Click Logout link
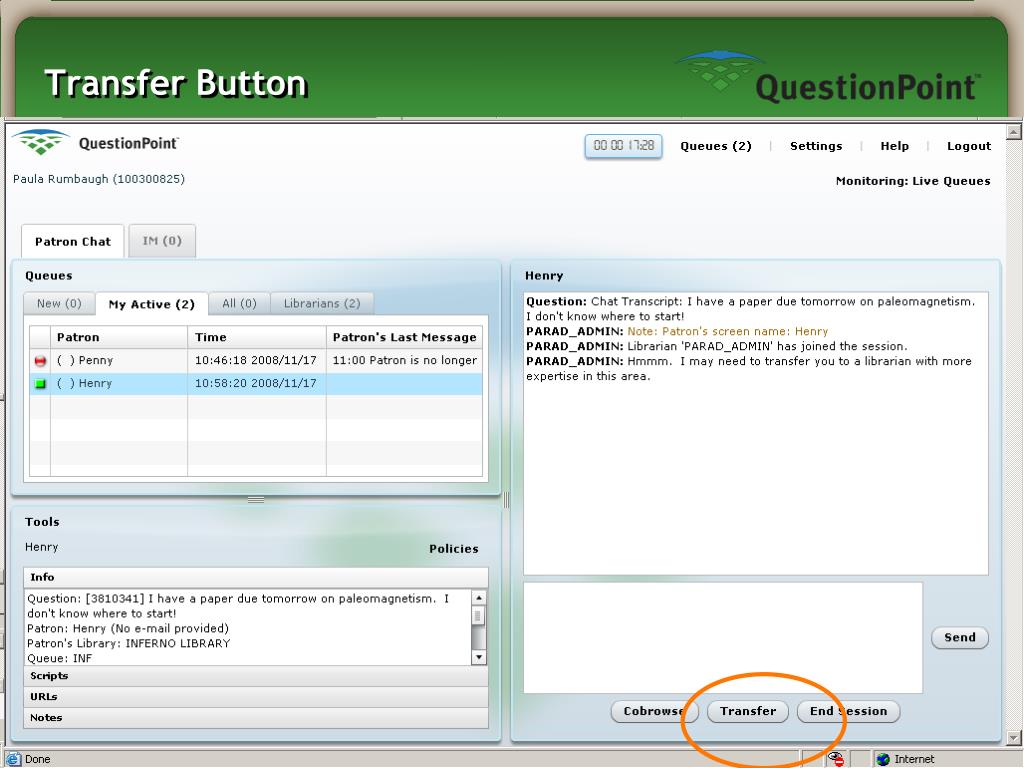The image size is (1024, 768). coord(968,146)
